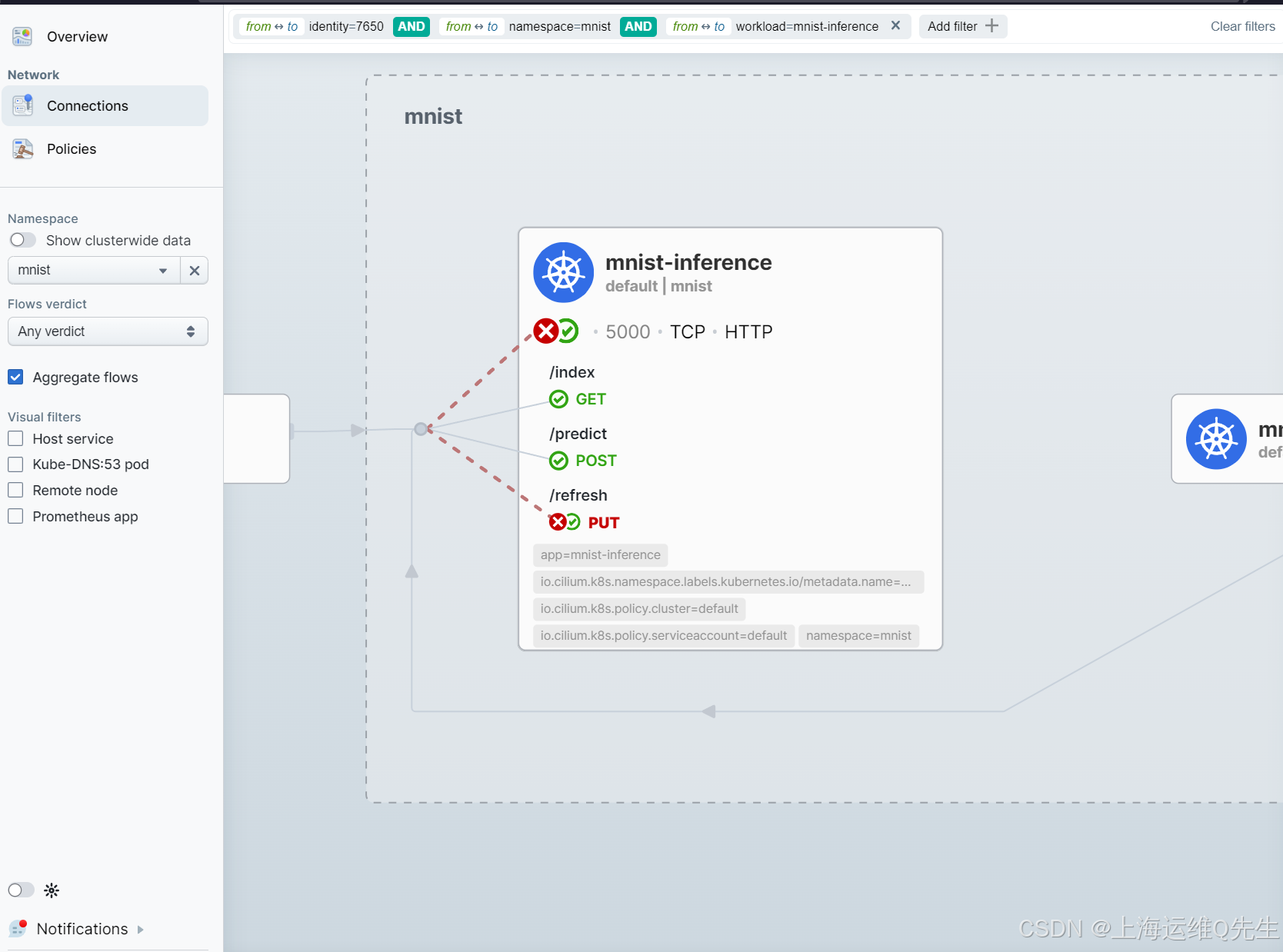
Task: Expand the Notifications arrow
Action: pyautogui.click(x=140, y=929)
